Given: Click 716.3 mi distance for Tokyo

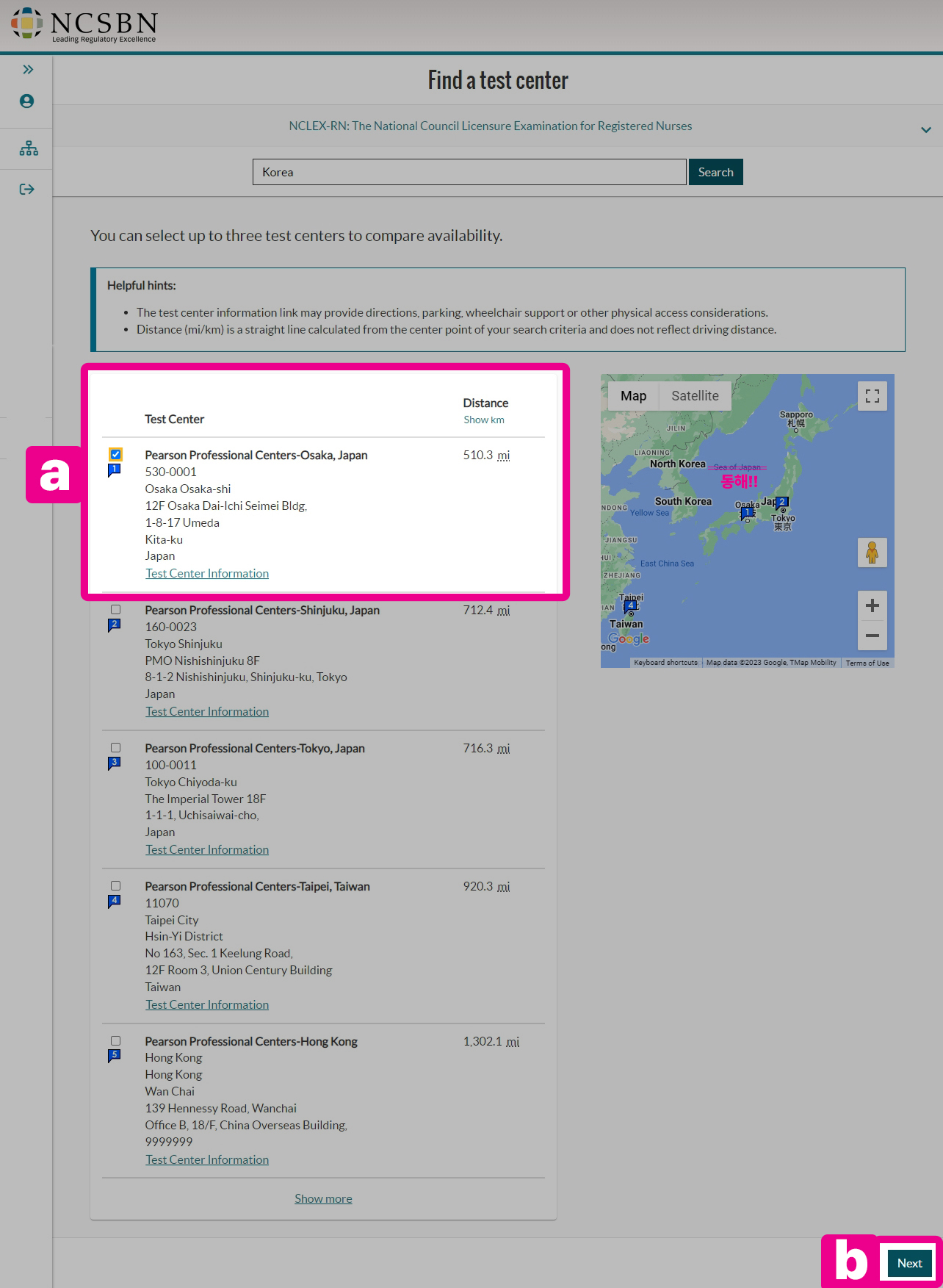Looking at the screenshot, I should pyautogui.click(x=486, y=748).
